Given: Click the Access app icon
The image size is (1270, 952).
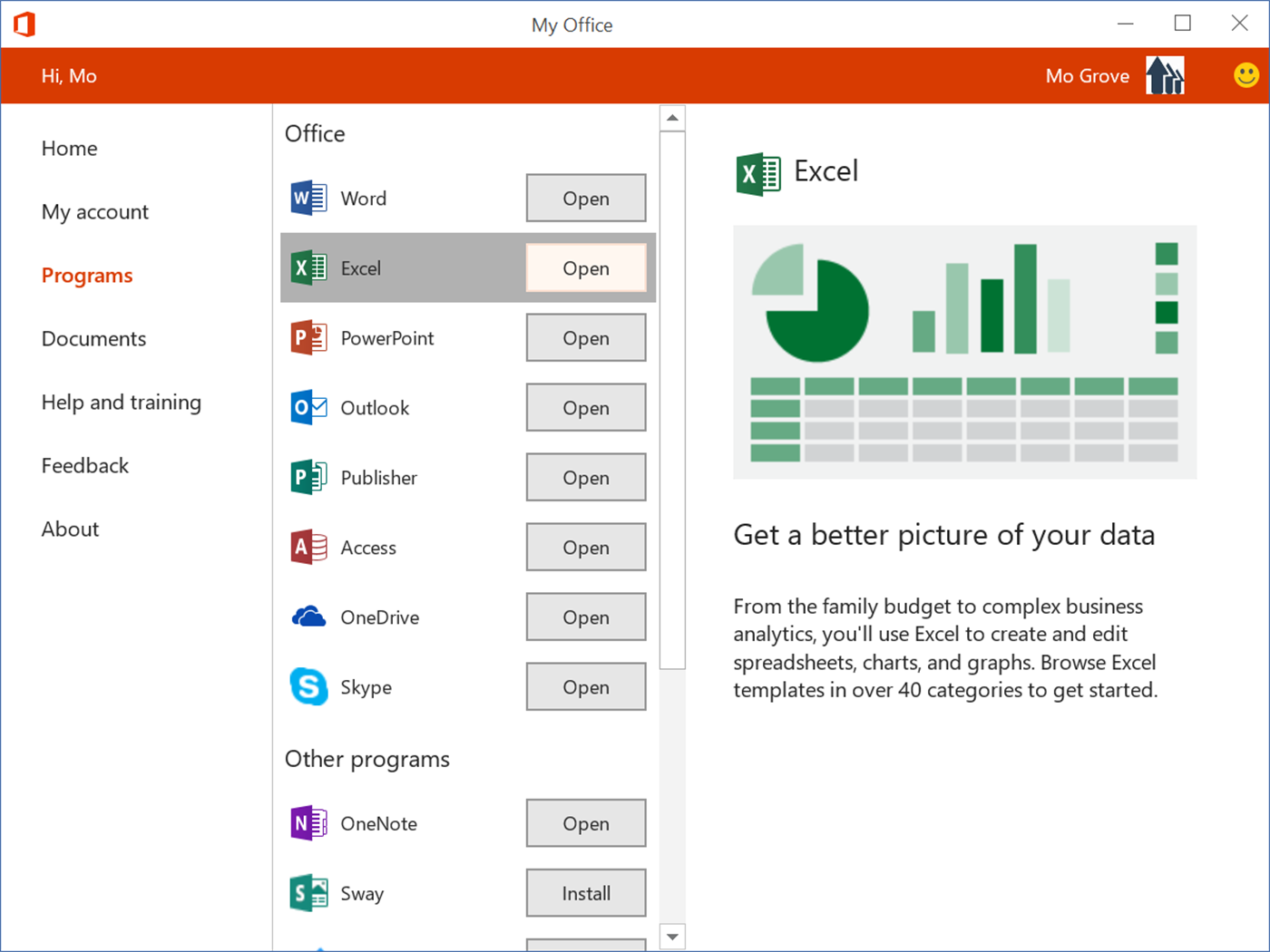Looking at the screenshot, I should point(308,547).
